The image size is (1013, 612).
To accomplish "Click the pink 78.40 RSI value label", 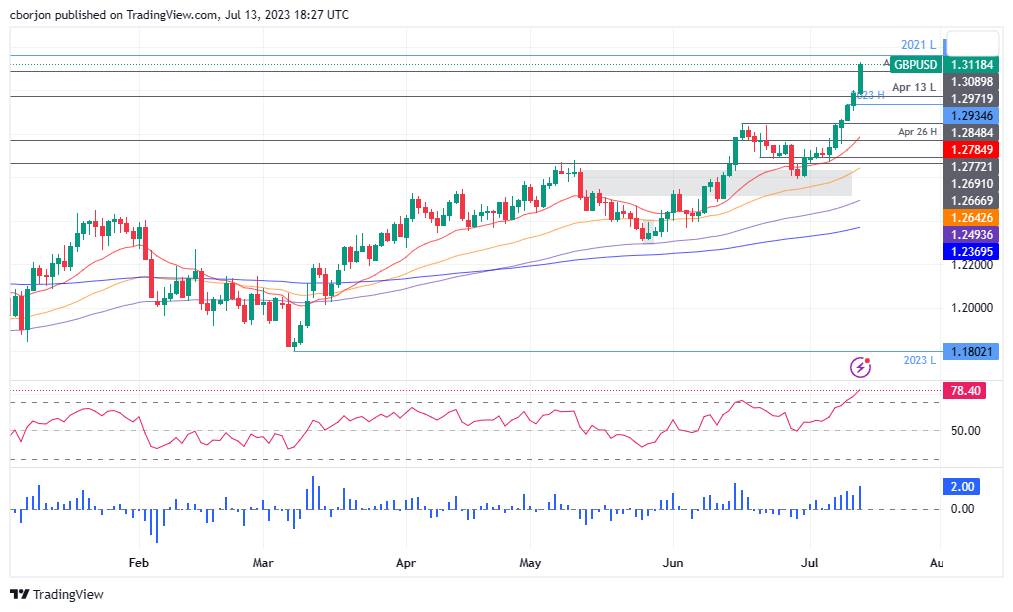I will [967, 391].
